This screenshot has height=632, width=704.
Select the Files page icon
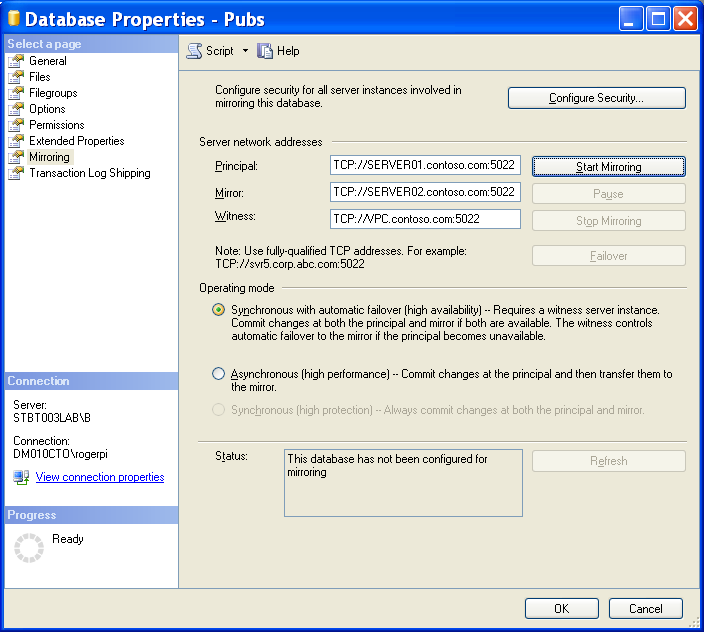coord(15,77)
